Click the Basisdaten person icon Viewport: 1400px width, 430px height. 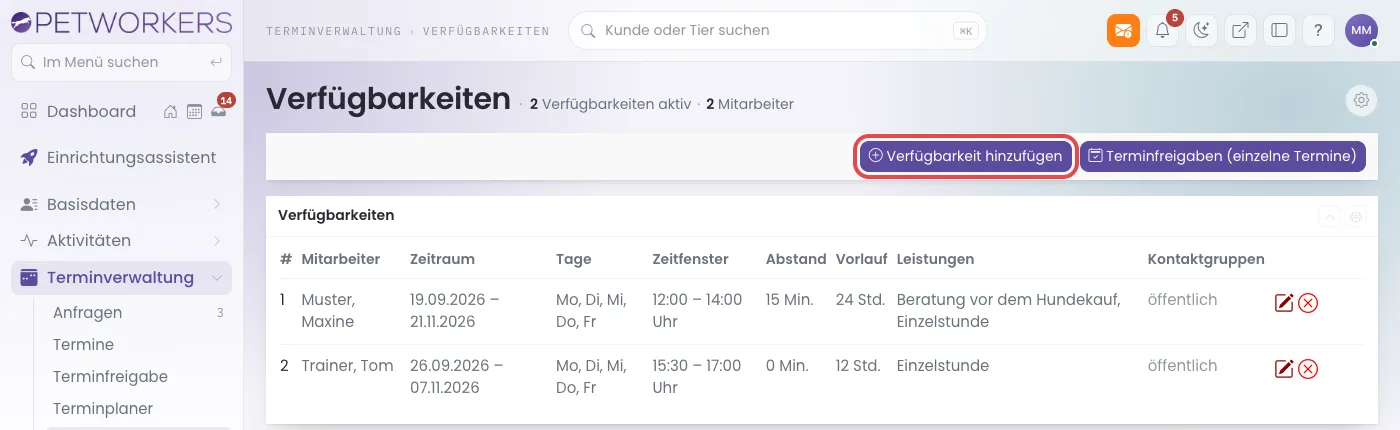point(29,204)
